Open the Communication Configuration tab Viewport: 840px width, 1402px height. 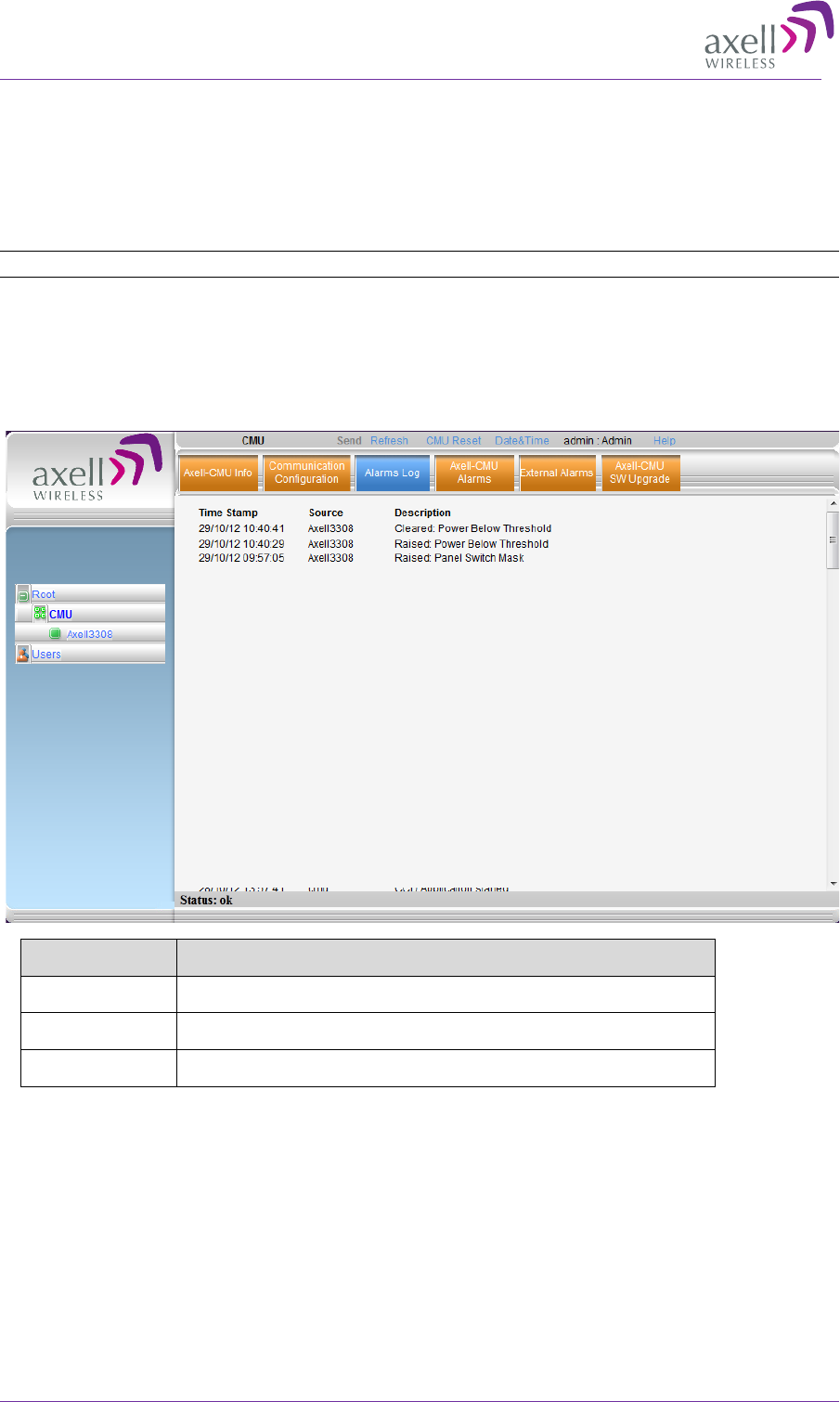307,473
